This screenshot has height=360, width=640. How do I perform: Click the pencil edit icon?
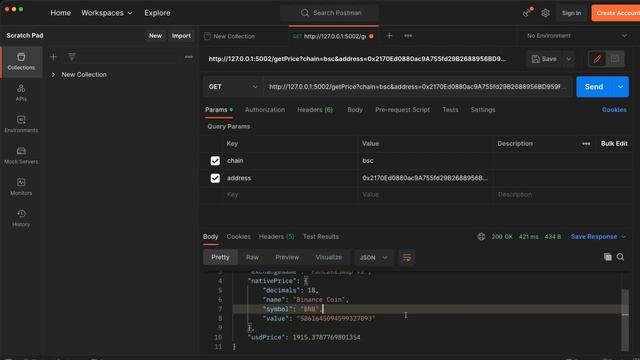tap(597, 59)
